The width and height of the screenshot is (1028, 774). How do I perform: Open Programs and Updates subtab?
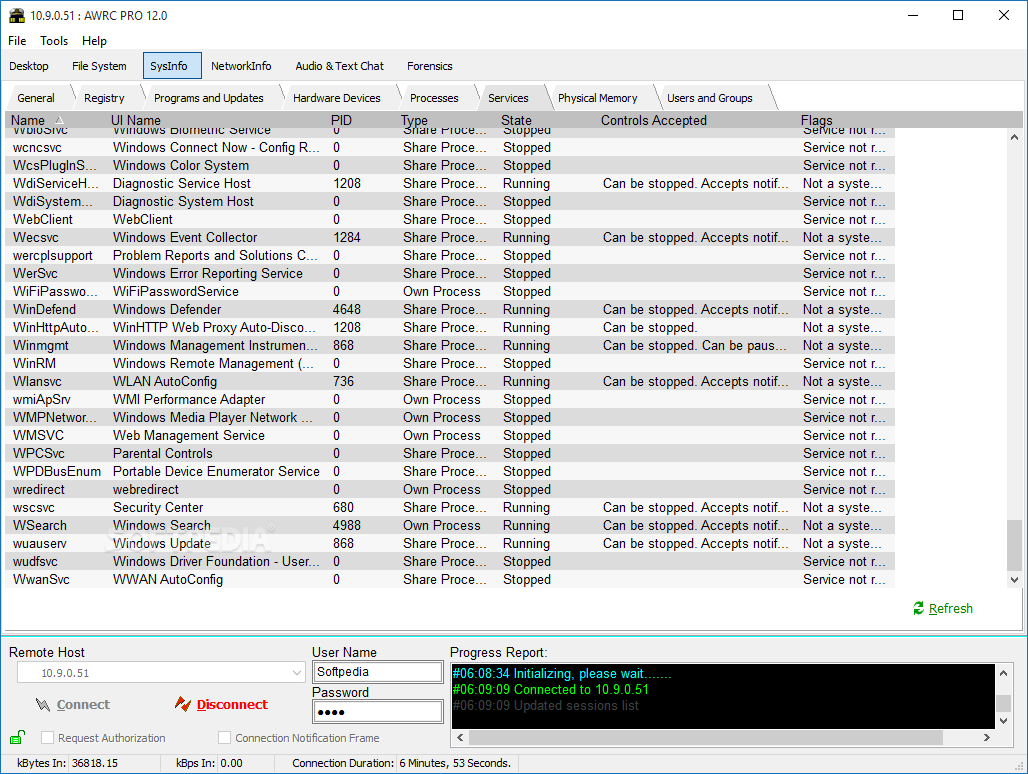[x=208, y=98]
